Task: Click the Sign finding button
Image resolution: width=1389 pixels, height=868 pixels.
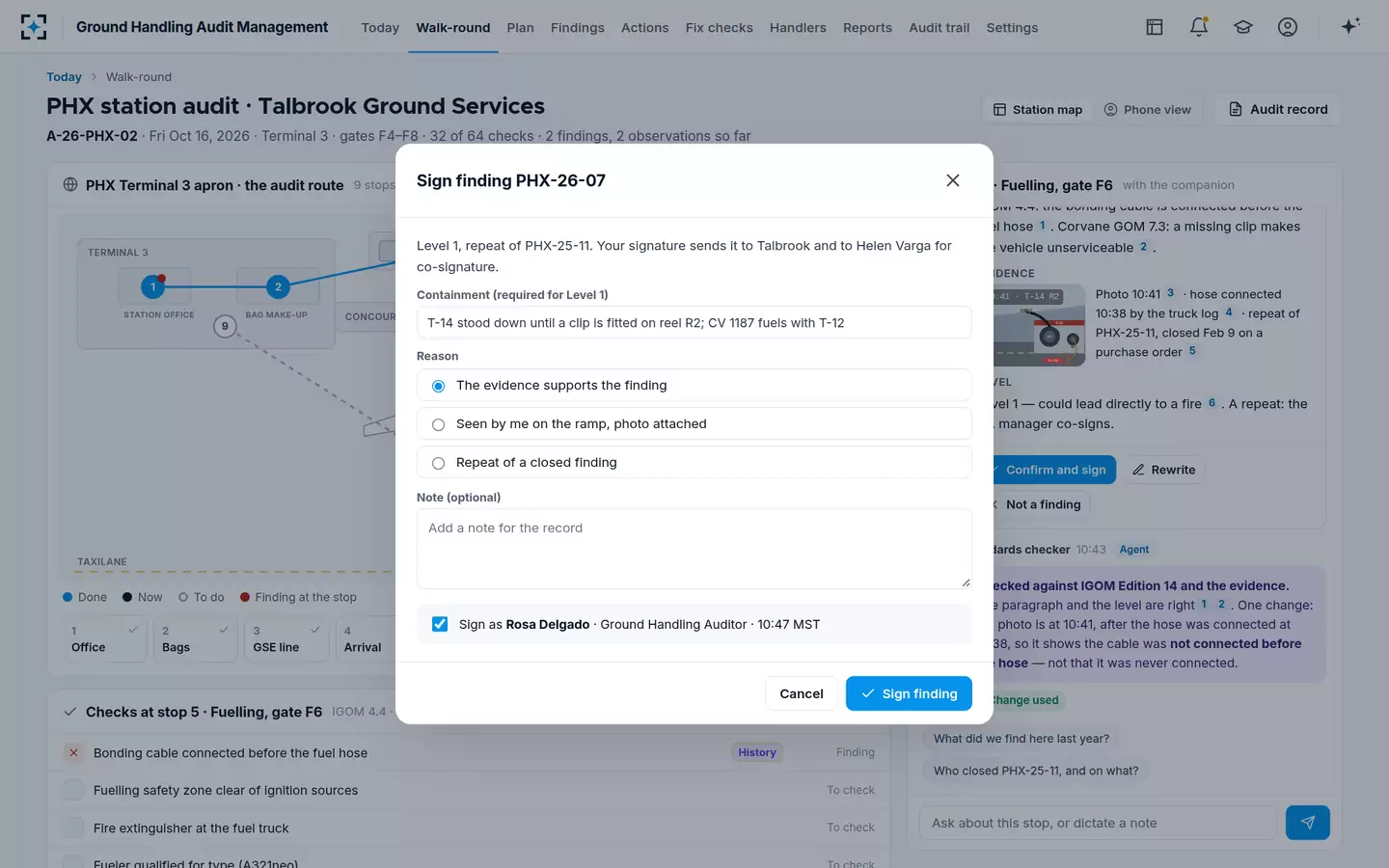Action: (x=909, y=693)
